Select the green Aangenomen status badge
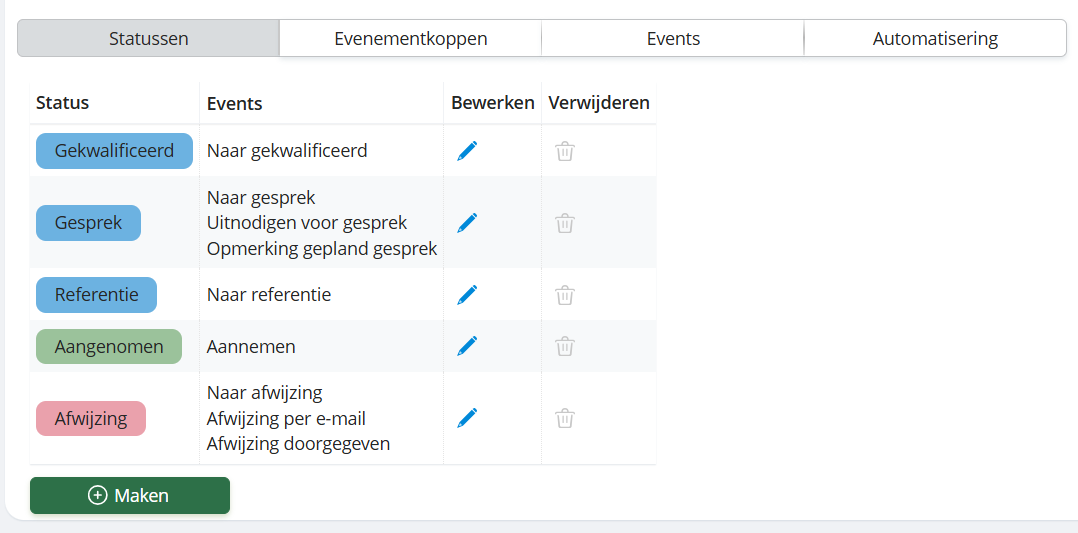 click(109, 346)
